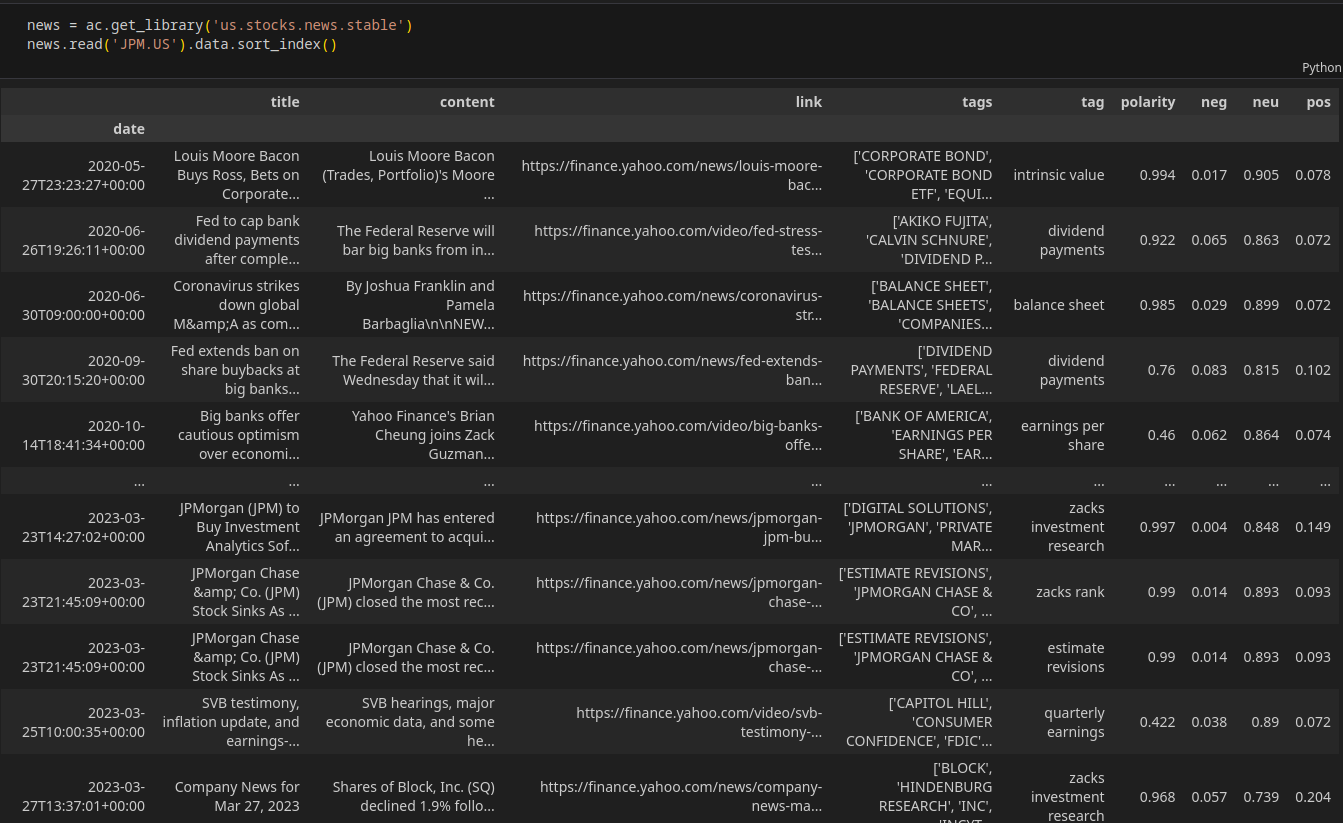Select the polarity value 0.76

pos(1162,370)
